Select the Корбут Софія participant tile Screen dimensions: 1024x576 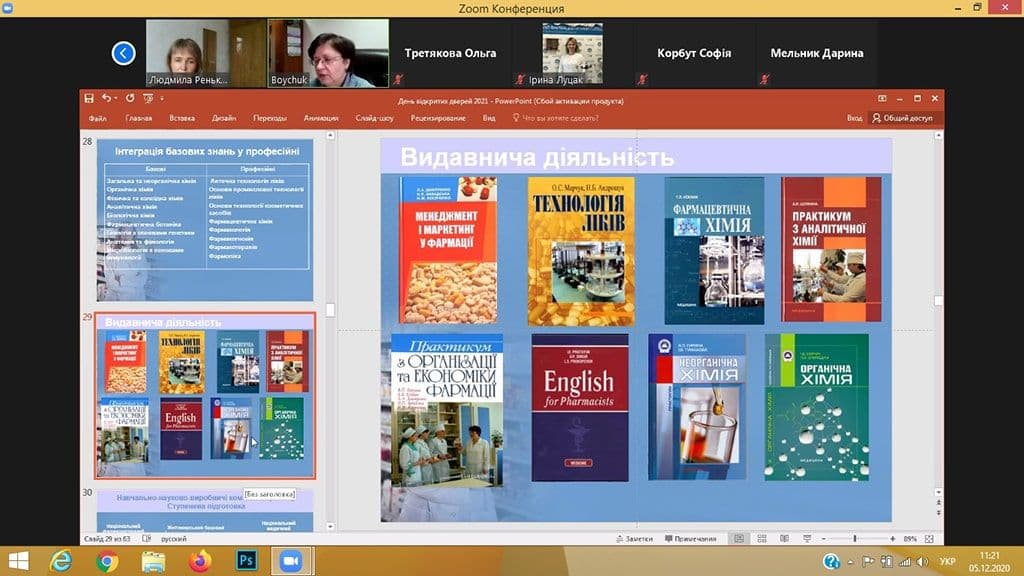694,53
